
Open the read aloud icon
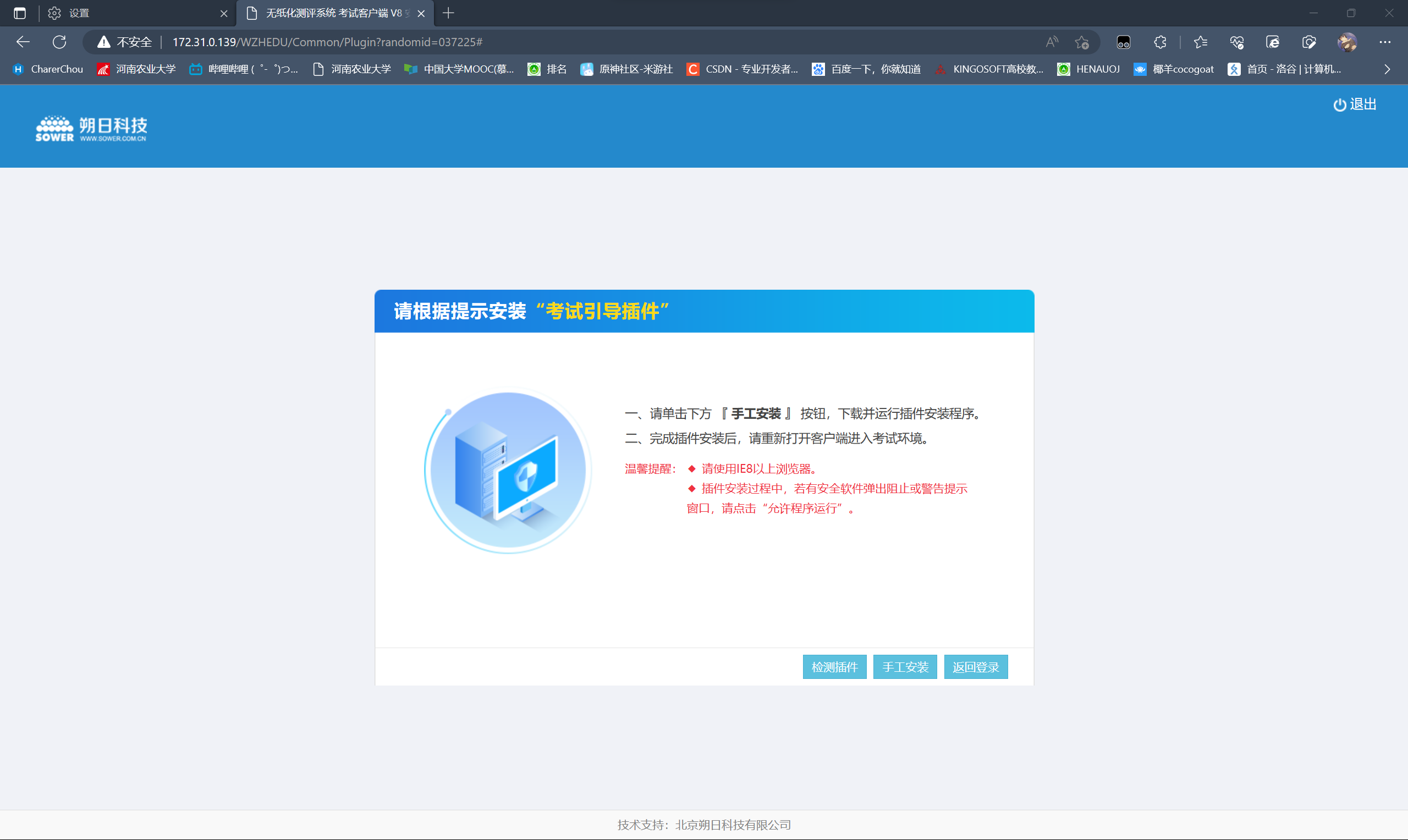point(1052,42)
